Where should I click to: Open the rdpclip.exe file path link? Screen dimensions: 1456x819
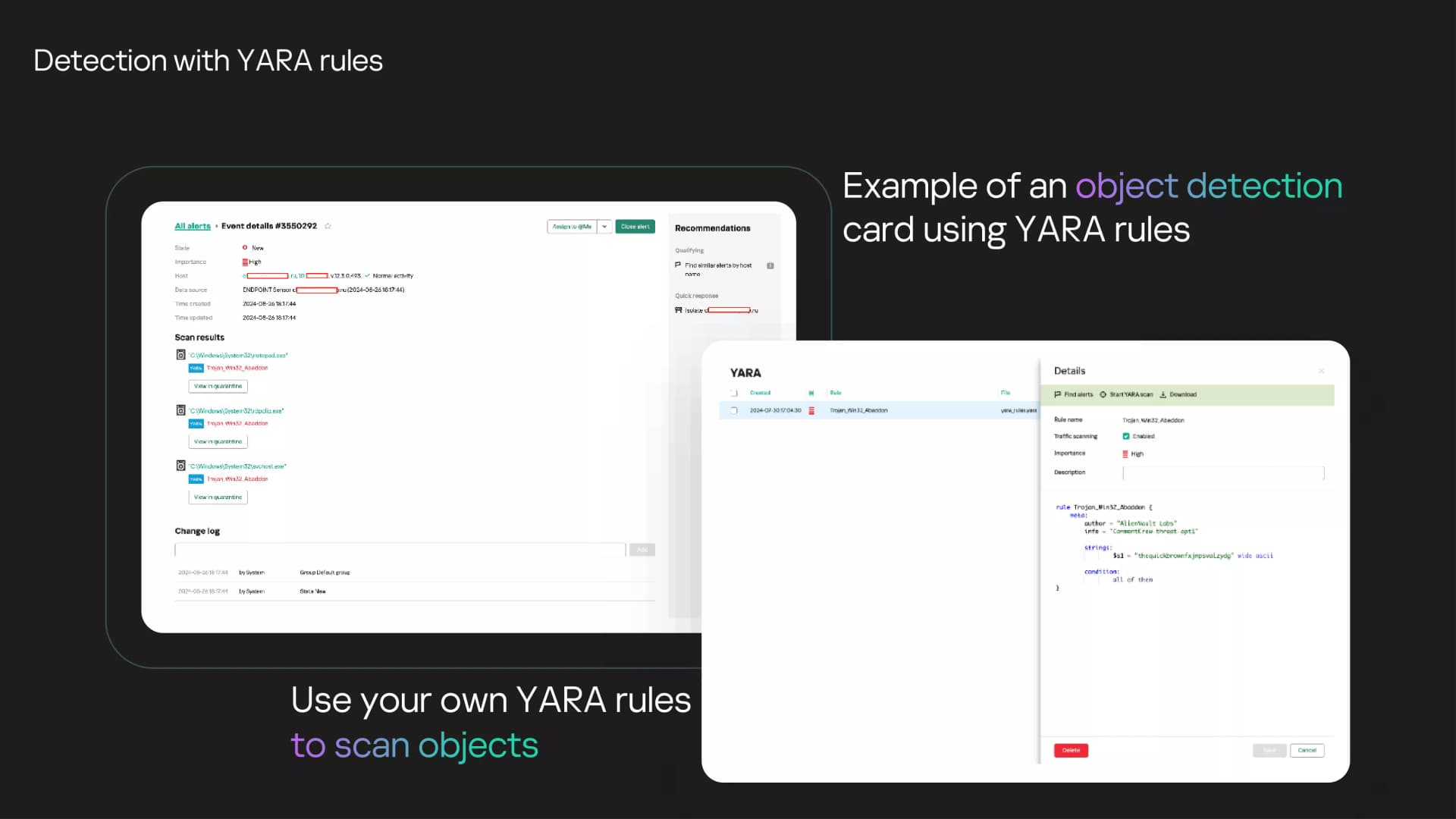click(237, 410)
